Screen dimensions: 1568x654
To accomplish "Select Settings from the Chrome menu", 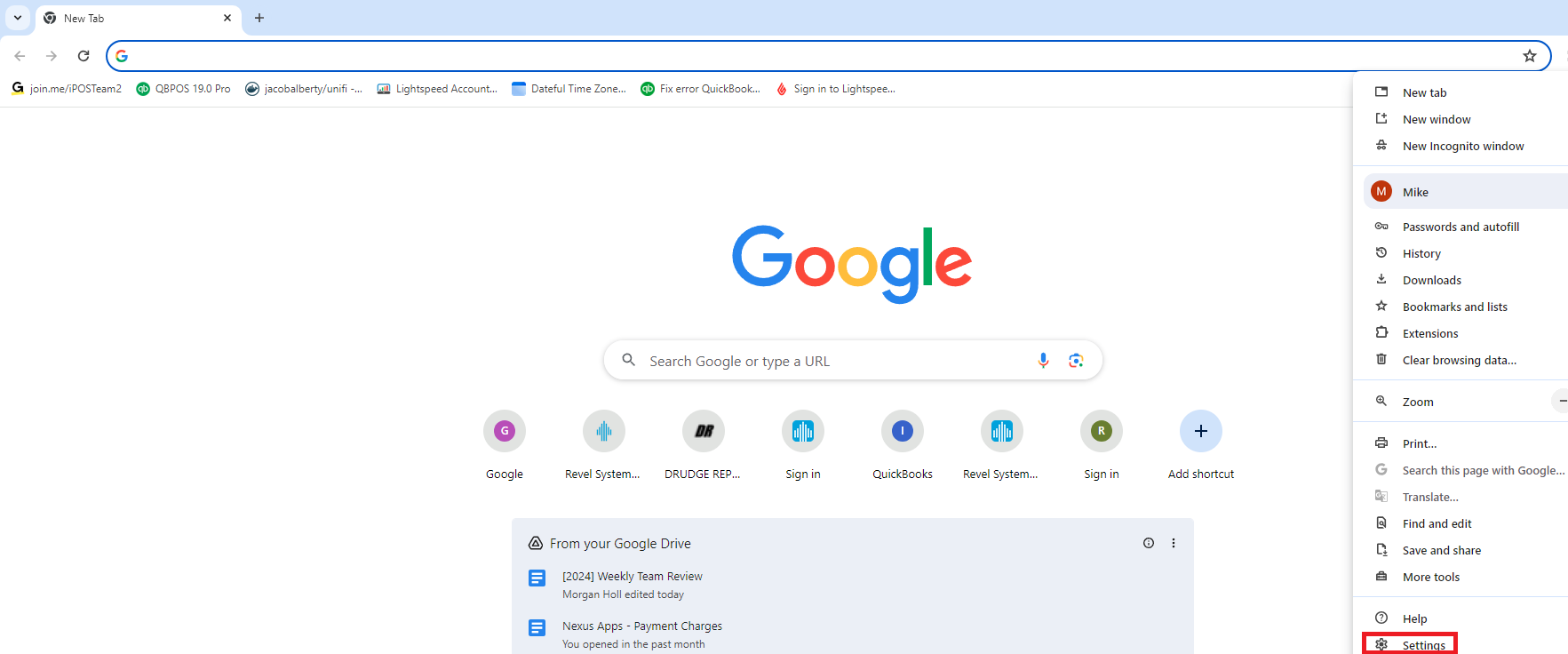I will (x=1423, y=645).
